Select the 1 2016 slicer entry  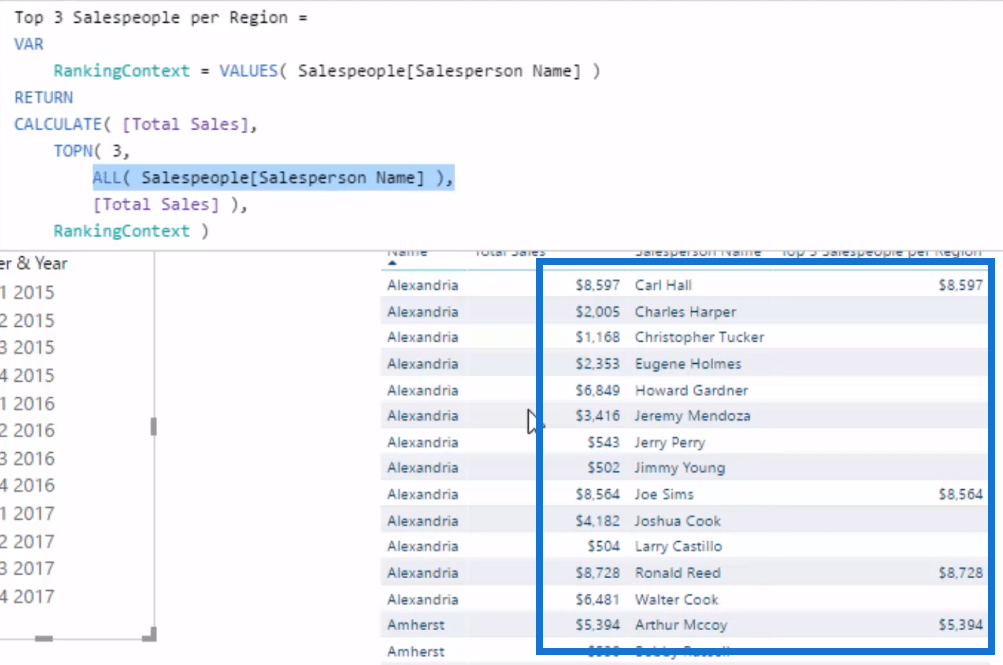point(28,404)
